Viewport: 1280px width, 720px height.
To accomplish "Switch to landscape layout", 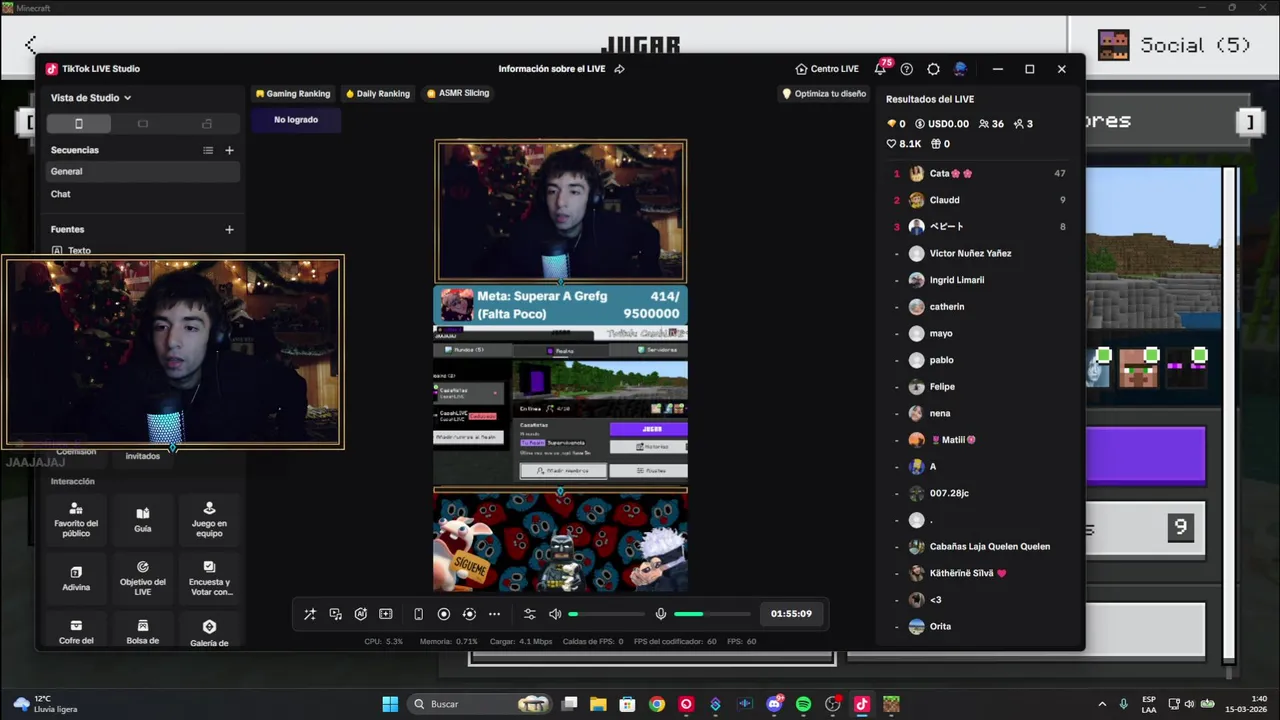I will click(143, 124).
